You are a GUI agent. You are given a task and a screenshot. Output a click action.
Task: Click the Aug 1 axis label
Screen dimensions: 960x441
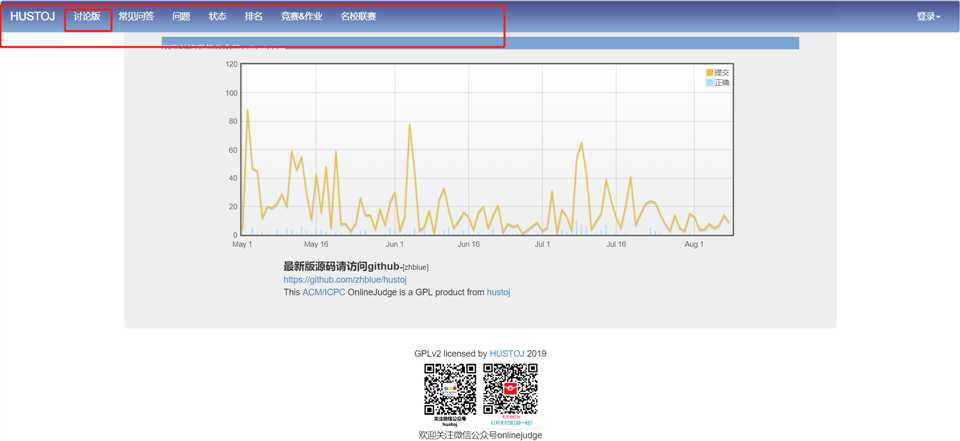tap(694, 244)
